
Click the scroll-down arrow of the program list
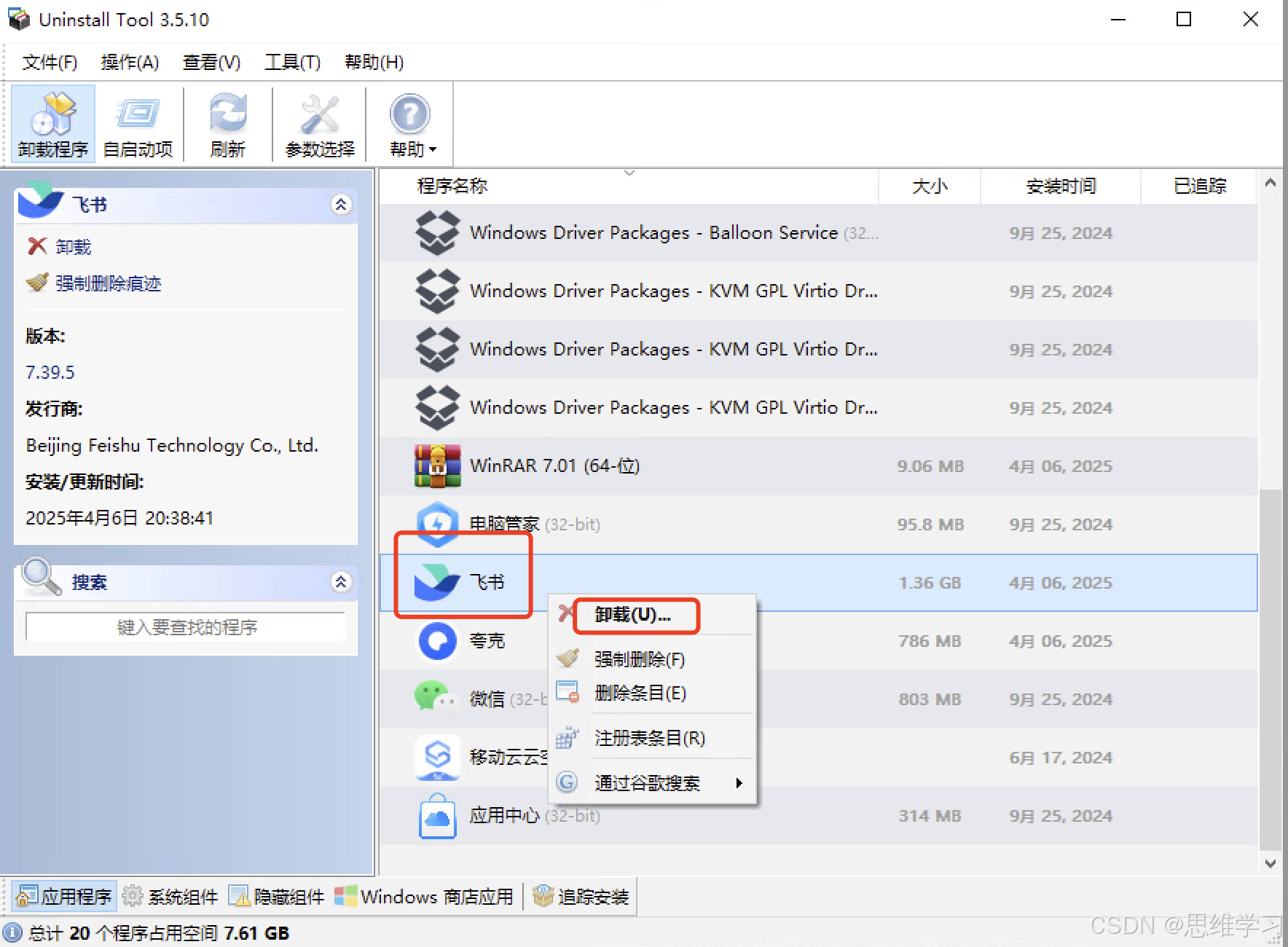pyautogui.click(x=1271, y=863)
